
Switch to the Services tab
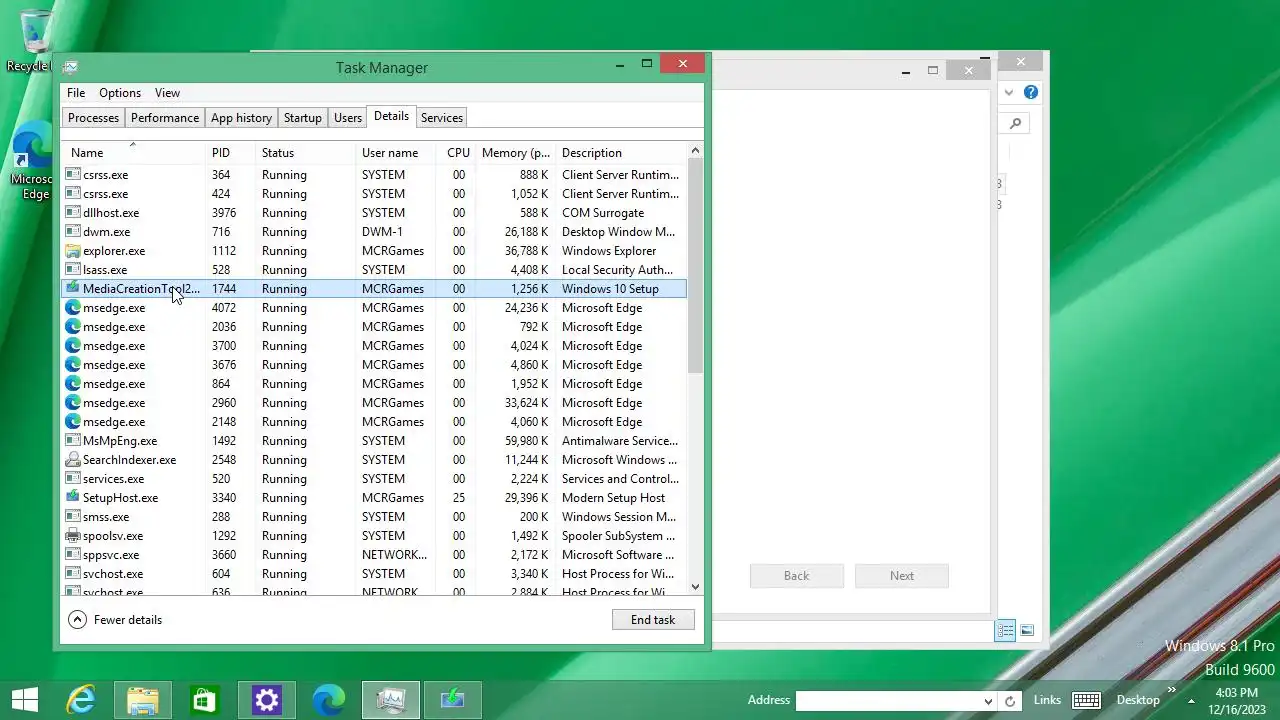click(442, 118)
